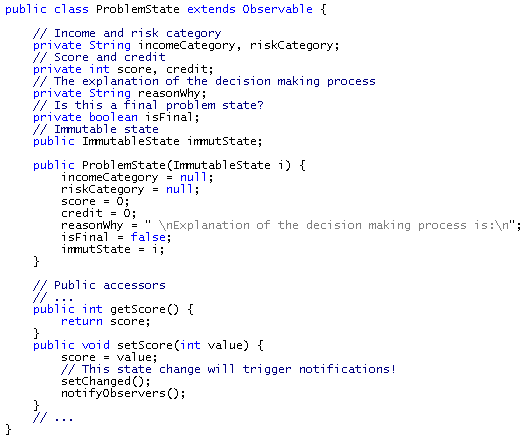This screenshot has width=527, height=440.
Task: Click the getScore method name
Action: coord(138,309)
